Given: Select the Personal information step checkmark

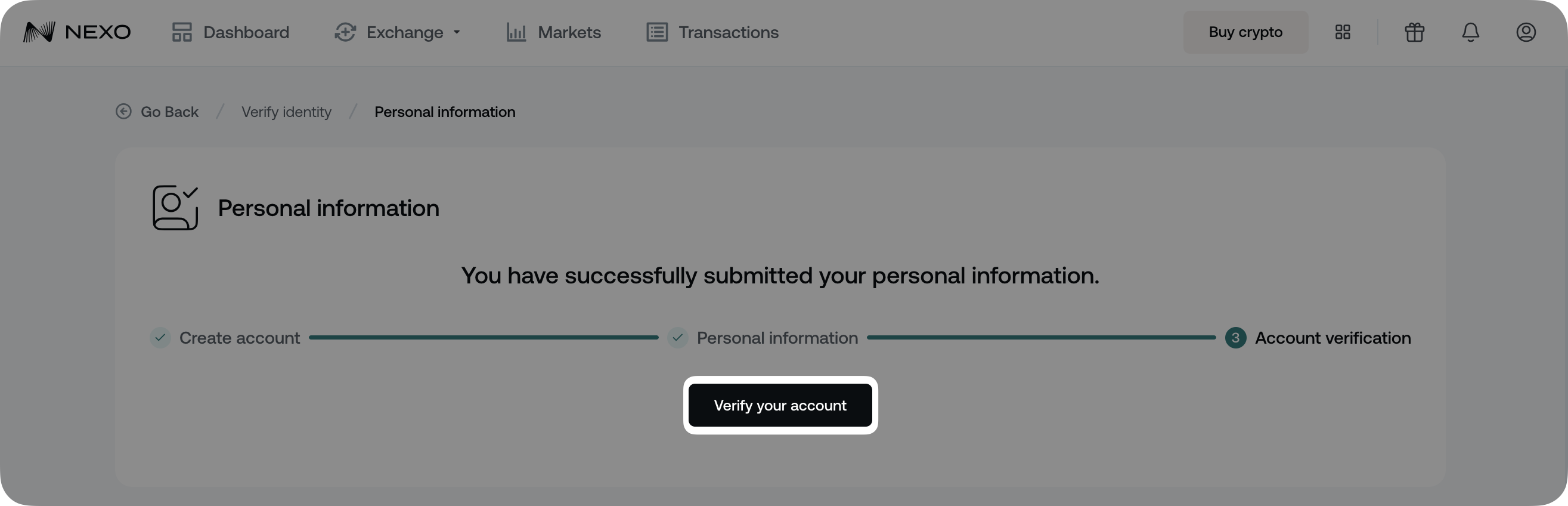Looking at the screenshot, I should coord(677,337).
